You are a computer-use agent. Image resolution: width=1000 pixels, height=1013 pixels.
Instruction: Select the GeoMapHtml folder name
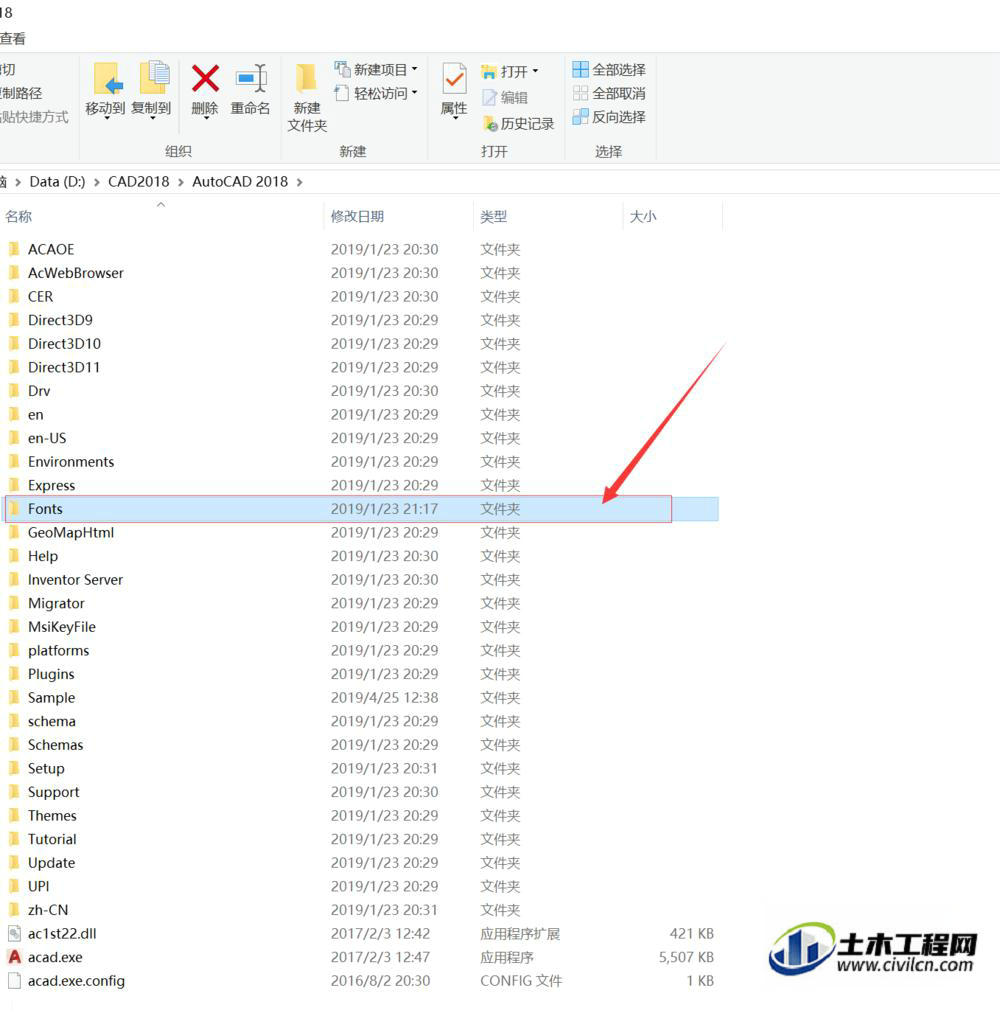(x=71, y=532)
